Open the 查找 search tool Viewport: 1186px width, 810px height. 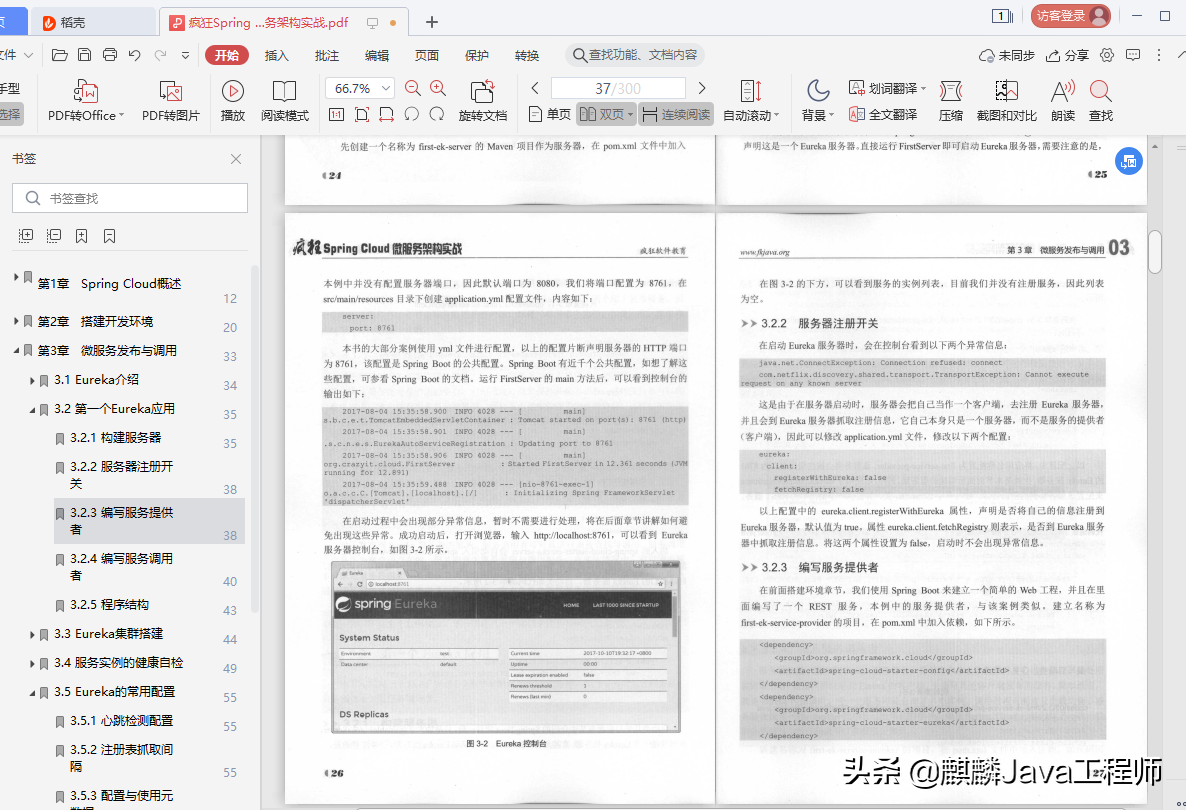coord(1101,101)
